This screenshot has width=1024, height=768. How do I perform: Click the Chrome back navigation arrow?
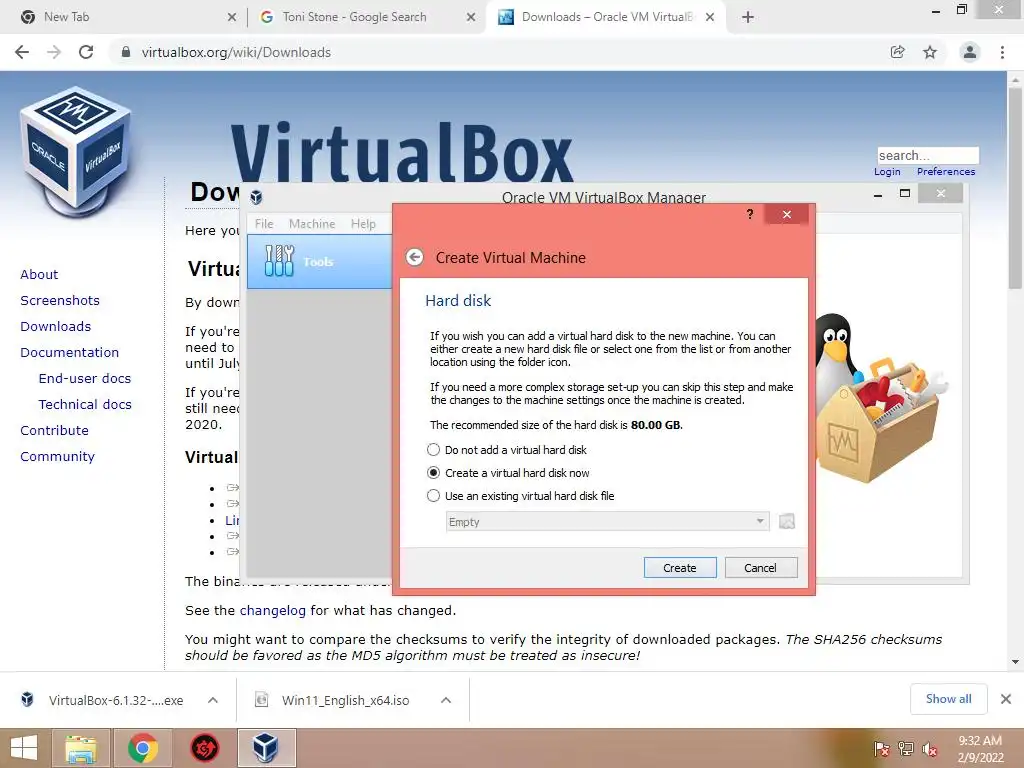click(22, 52)
